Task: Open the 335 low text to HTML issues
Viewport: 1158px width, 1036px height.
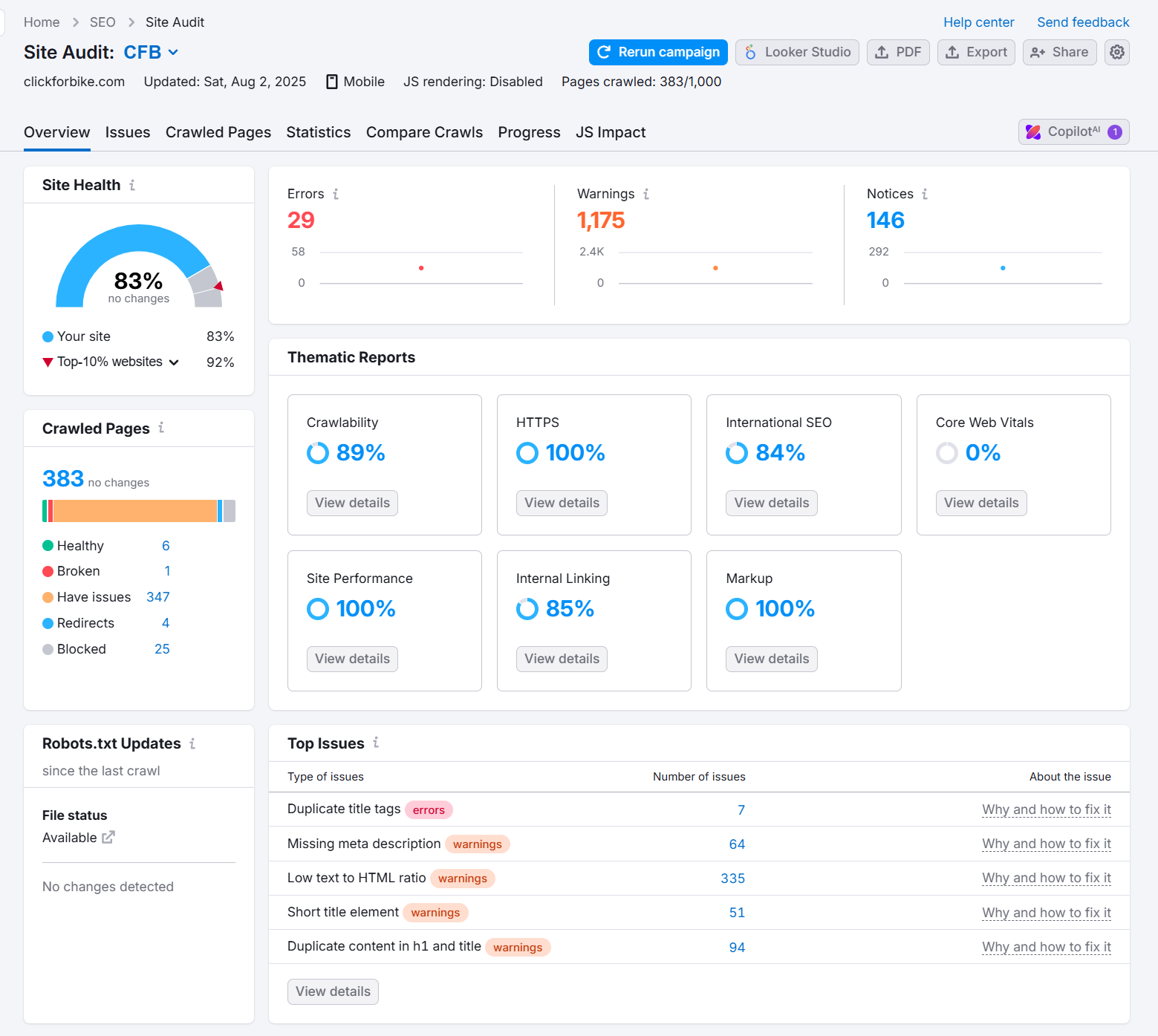Action: tap(733, 879)
